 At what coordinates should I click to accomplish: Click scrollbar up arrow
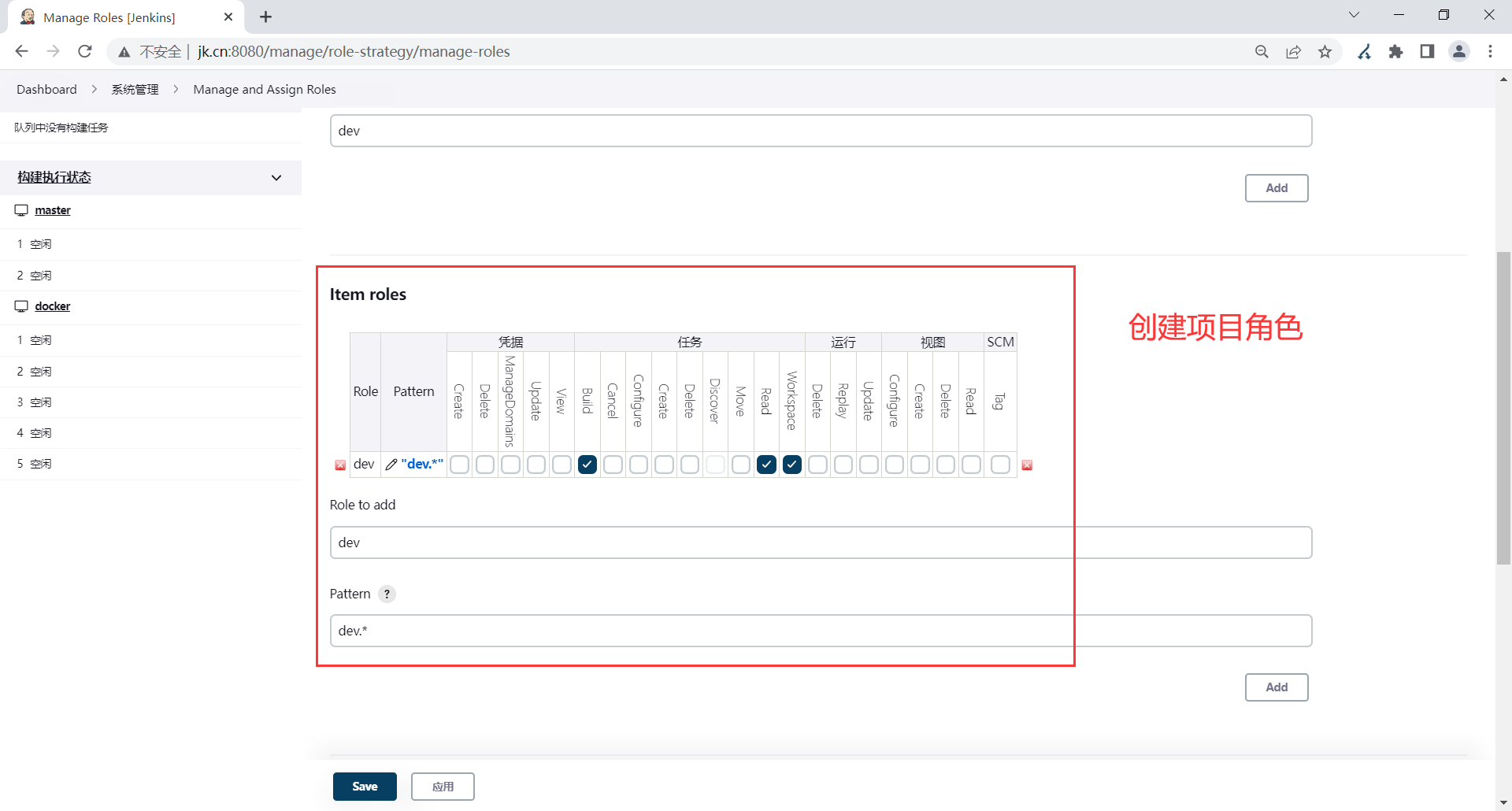coord(1503,79)
